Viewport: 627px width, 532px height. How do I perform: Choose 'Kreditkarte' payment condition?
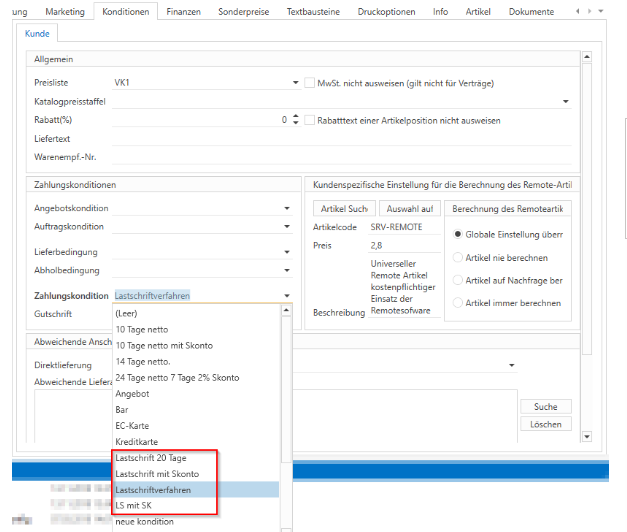[x=137, y=441]
